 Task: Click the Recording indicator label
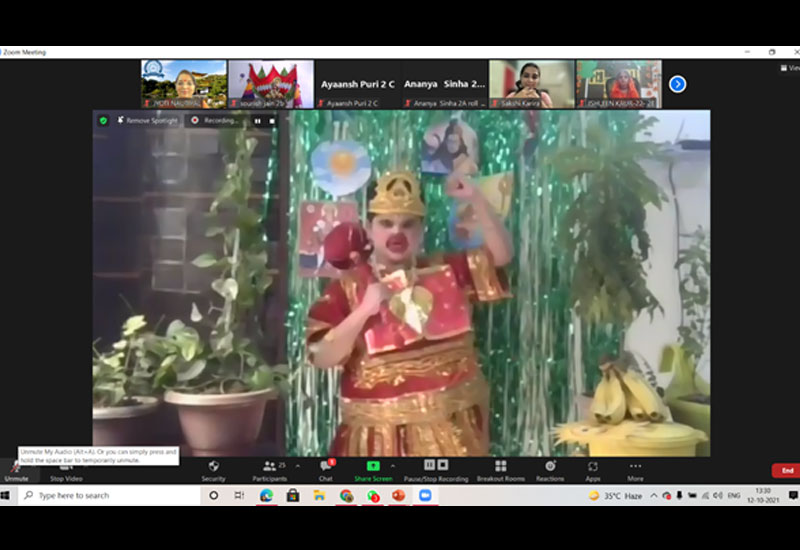[220, 120]
